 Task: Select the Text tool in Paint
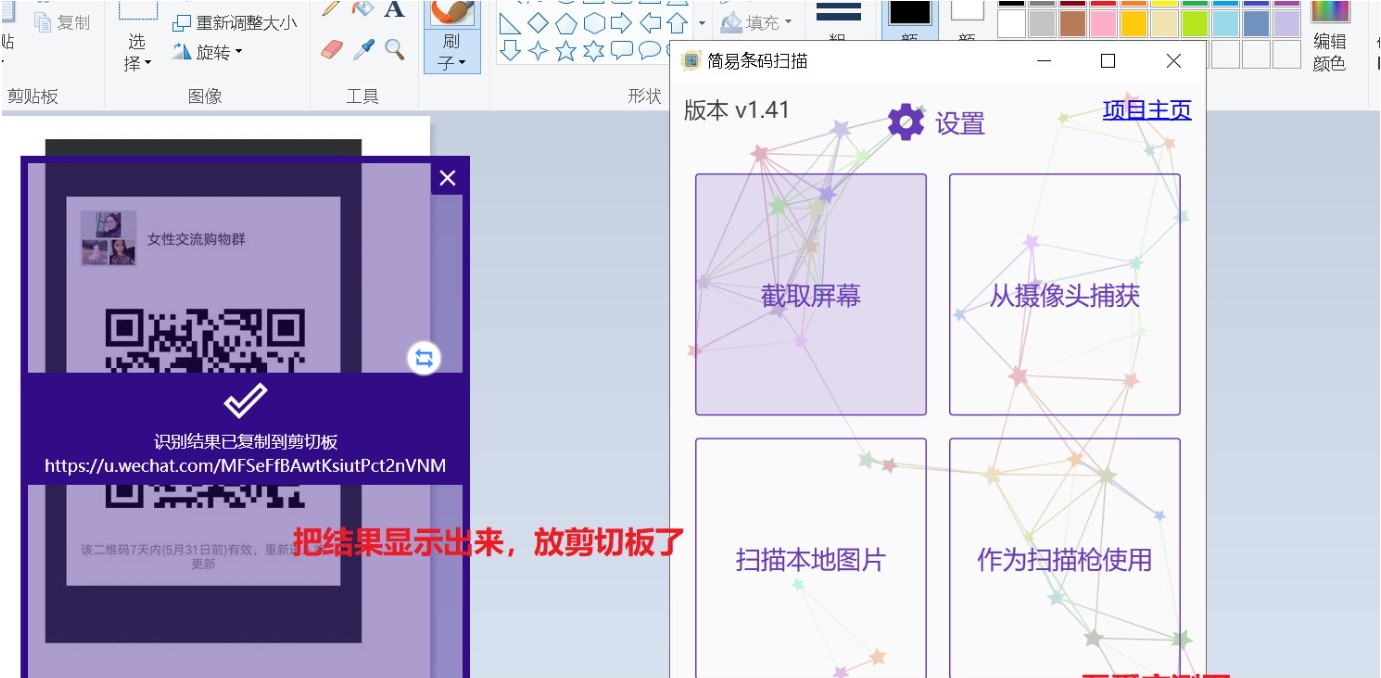[394, 10]
